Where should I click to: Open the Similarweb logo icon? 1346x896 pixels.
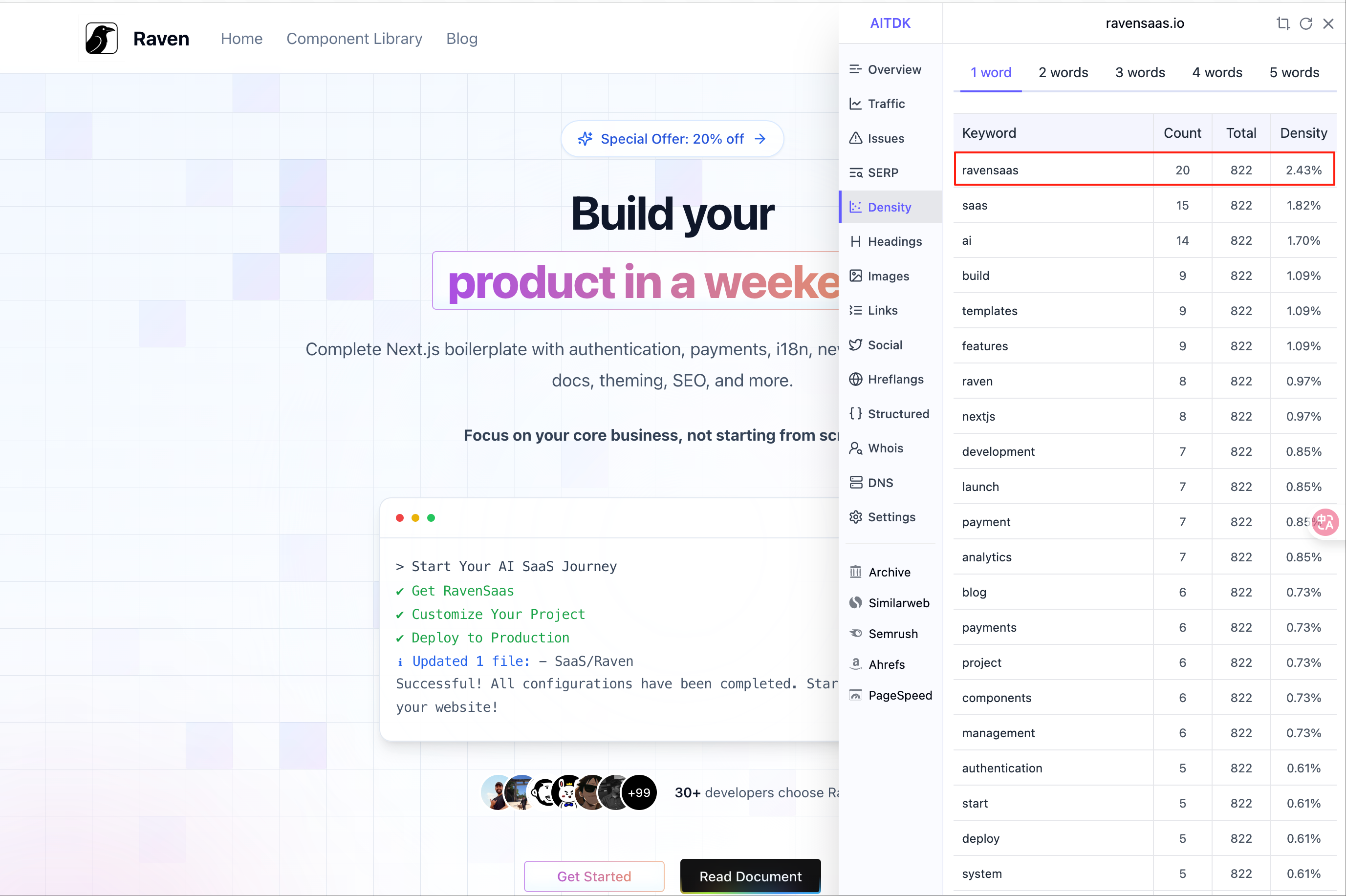[855, 602]
